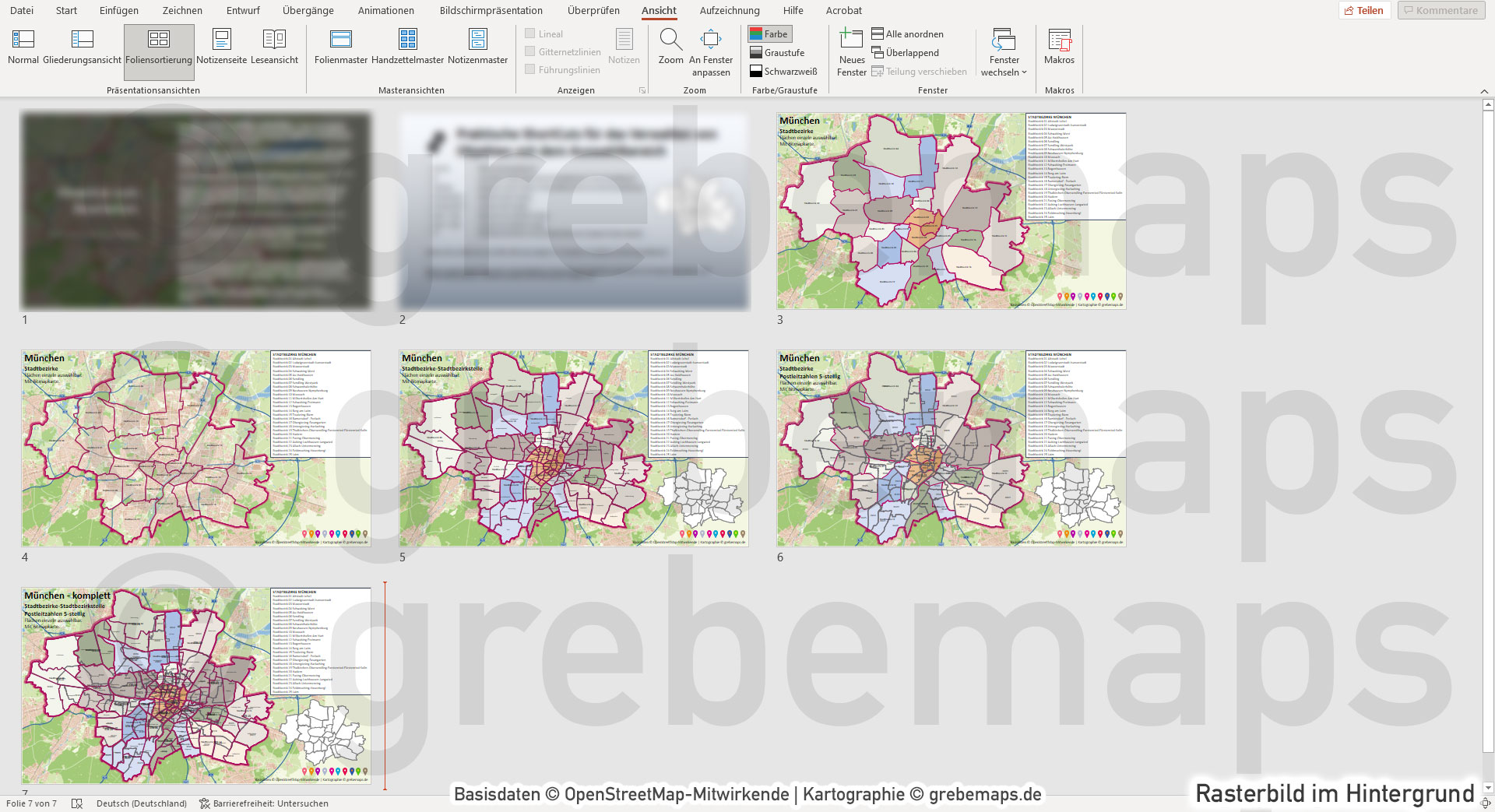Collapse the ribbon with the chevron

pyautogui.click(x=1484, y=90)
